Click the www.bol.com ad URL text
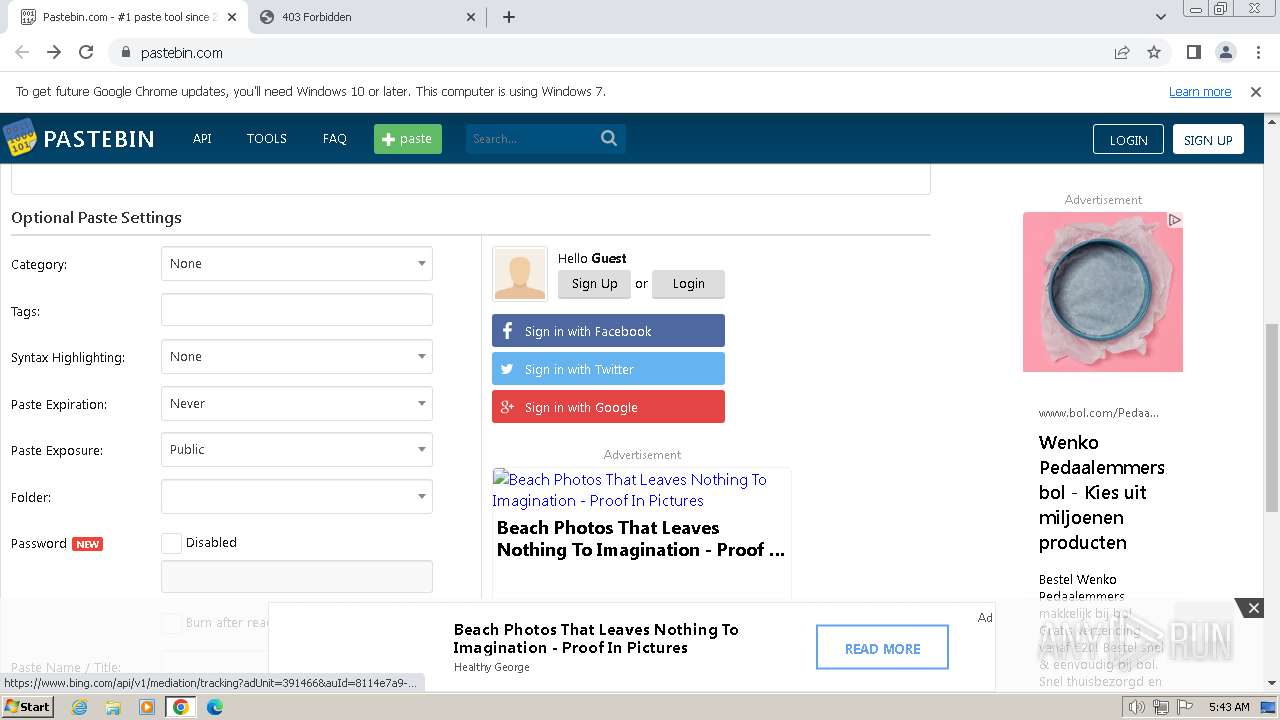The width and height of the screenshot is (1280, 720). (x=1098, y=412)
